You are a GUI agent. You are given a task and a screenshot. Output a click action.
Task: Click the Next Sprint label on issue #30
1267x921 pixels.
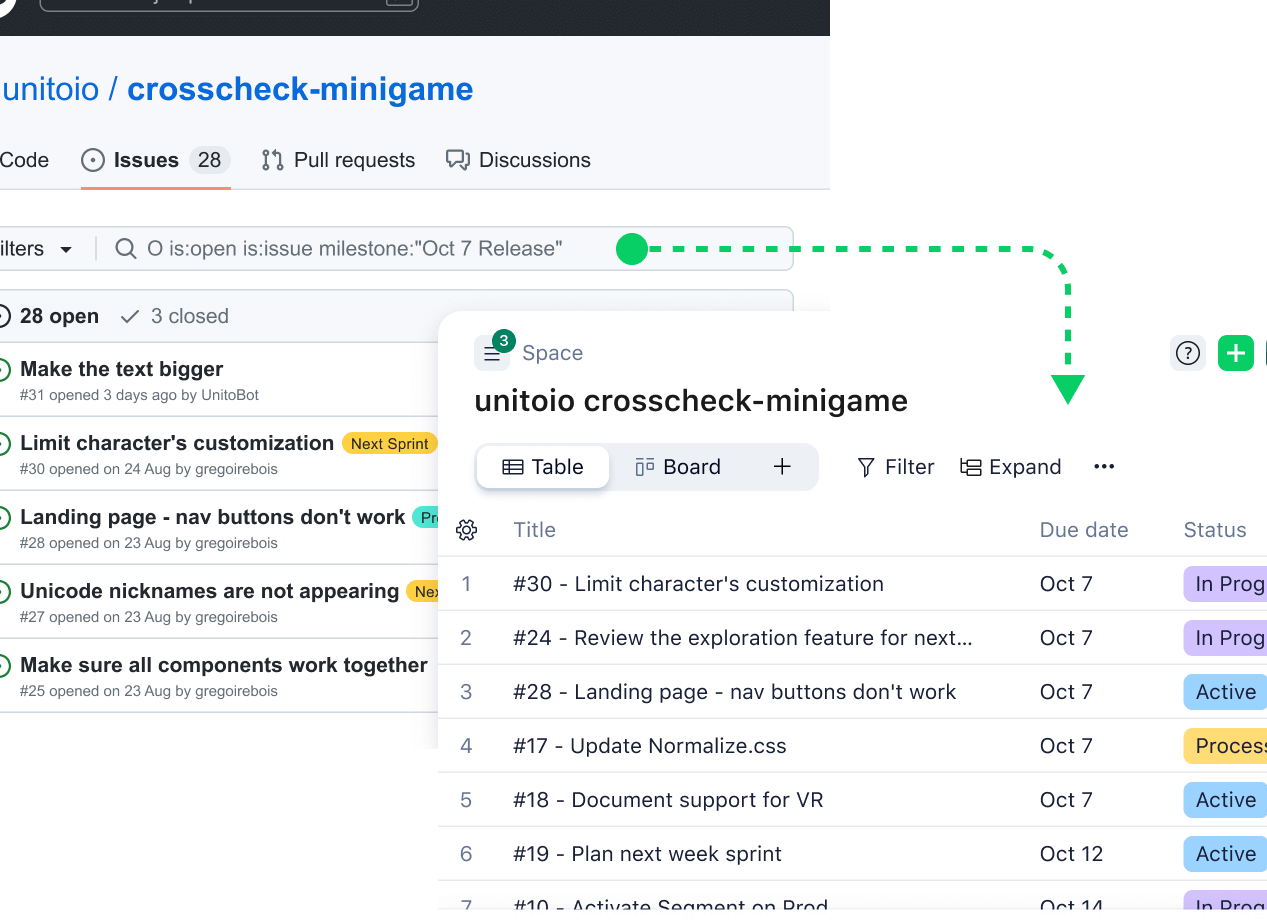(389, 443)
